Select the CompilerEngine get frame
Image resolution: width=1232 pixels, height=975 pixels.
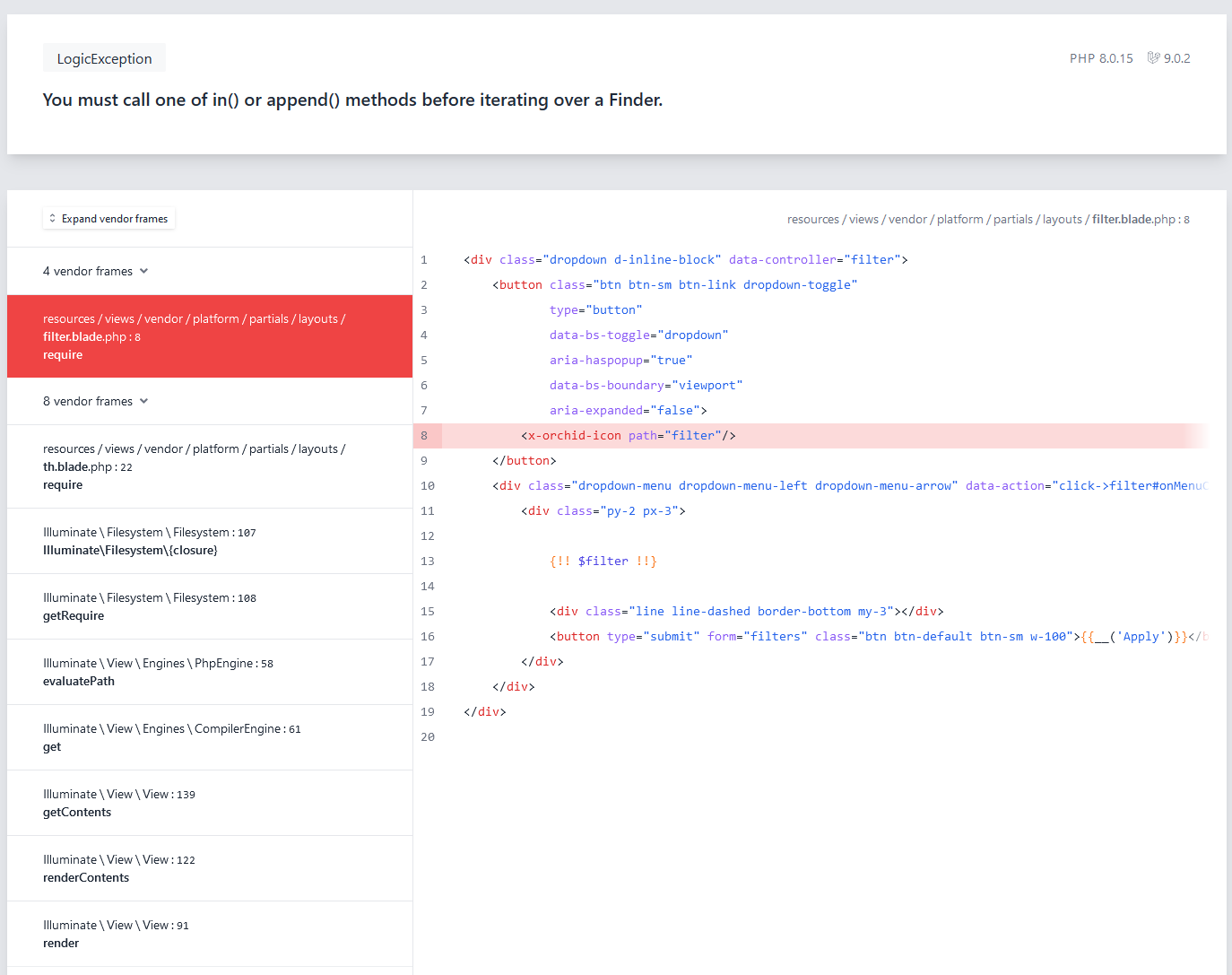click(x=209, y=737)
